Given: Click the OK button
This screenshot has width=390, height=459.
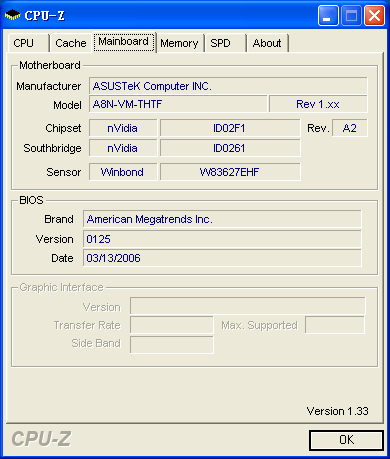Looking at the screenshot, I should [346, 440].
